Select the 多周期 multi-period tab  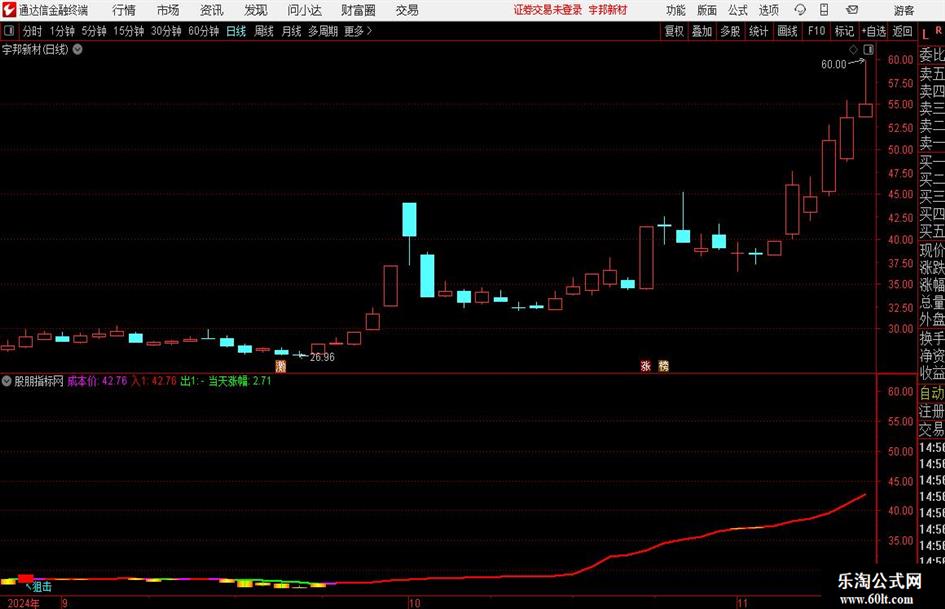323,31
